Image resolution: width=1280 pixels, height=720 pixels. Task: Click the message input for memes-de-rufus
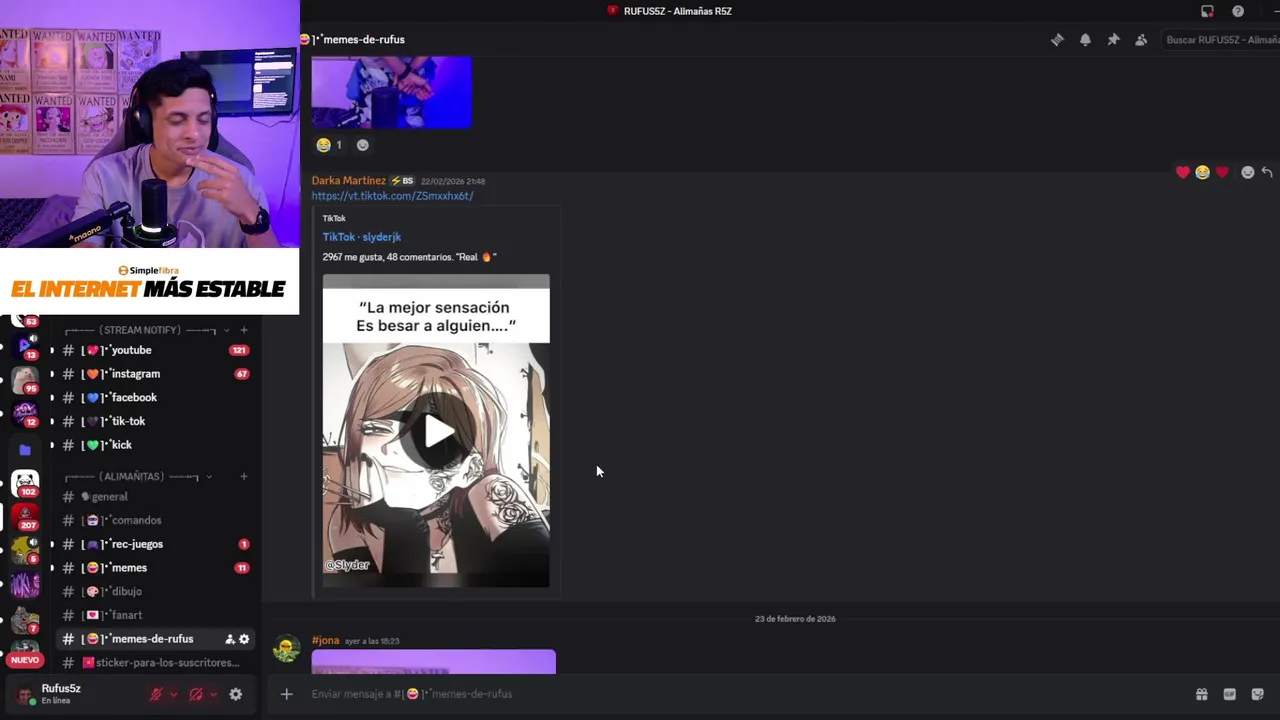740,694
